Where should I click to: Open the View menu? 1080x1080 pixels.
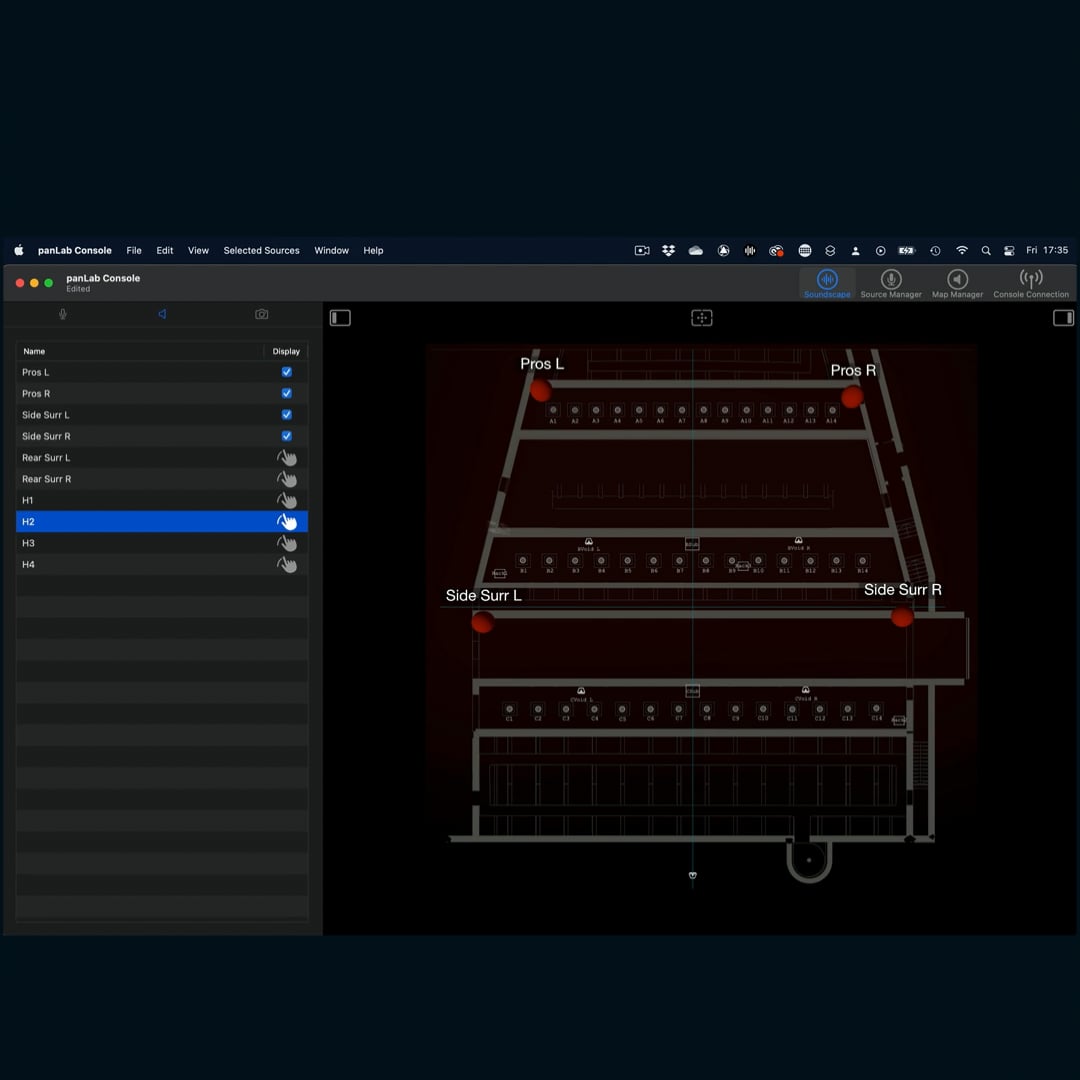pos(198,251)
